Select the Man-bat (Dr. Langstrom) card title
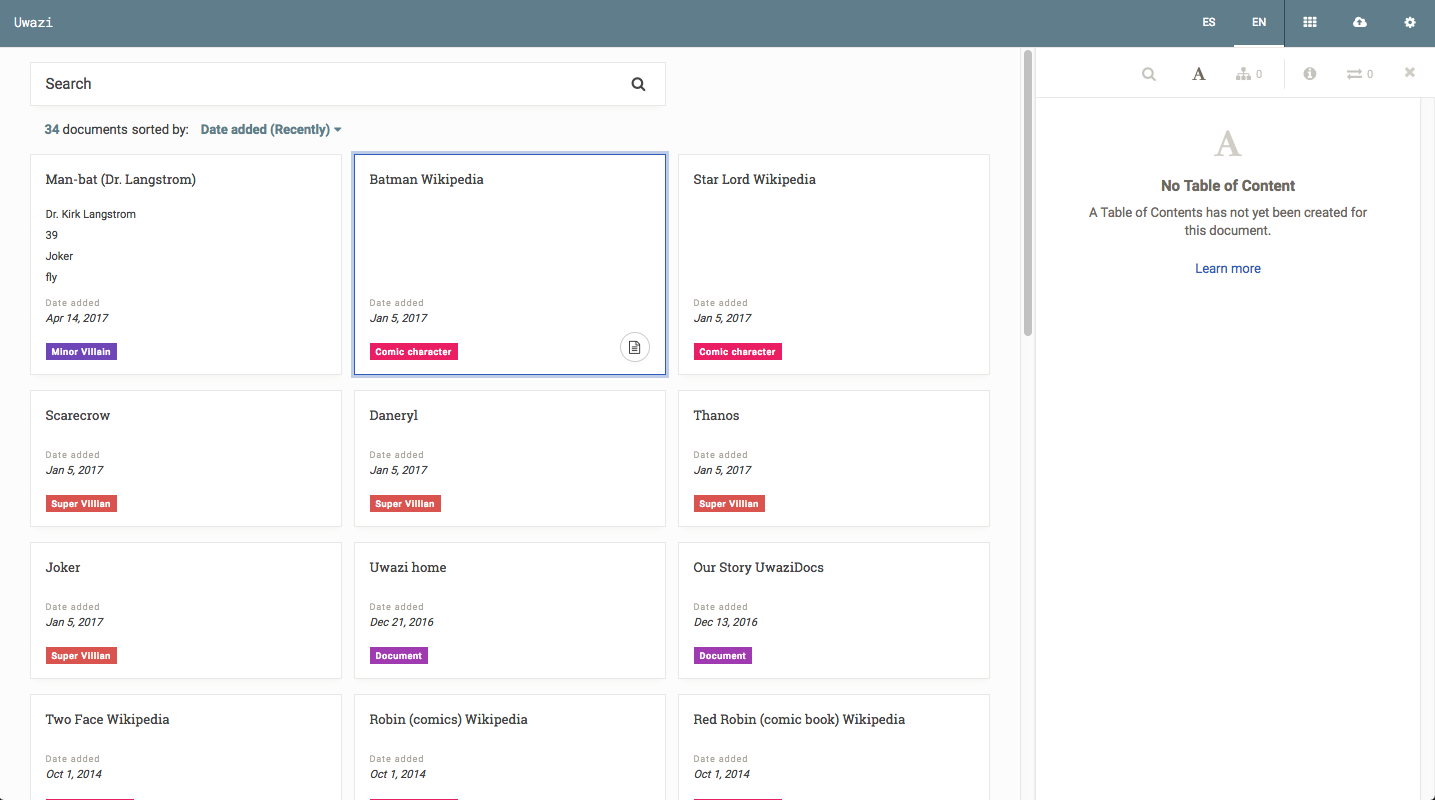 click(x=121, y=180)
